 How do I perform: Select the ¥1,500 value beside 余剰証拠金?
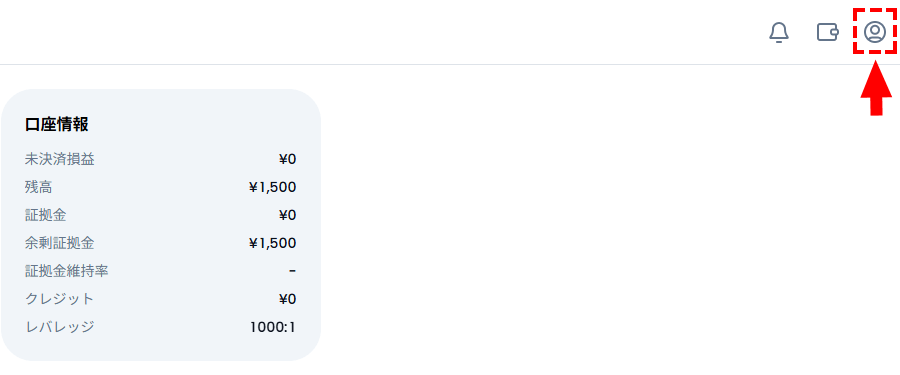pos(273,243)
